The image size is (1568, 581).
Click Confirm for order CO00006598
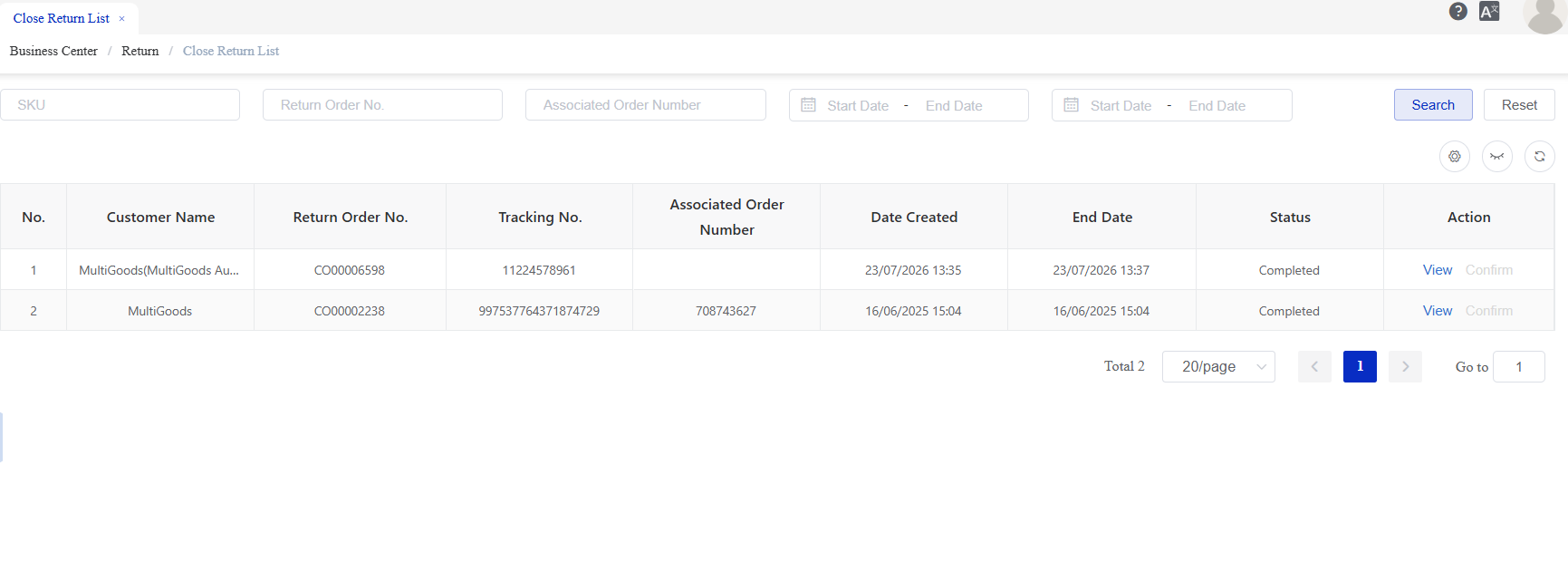[x=1489, y=270]
